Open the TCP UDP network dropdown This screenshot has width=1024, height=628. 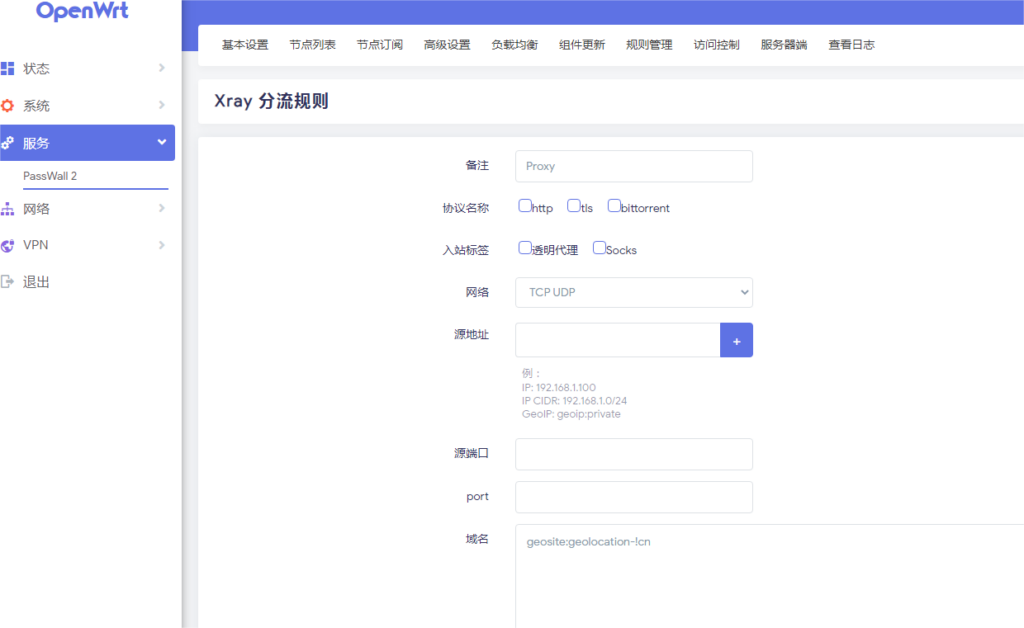point(633,292)
